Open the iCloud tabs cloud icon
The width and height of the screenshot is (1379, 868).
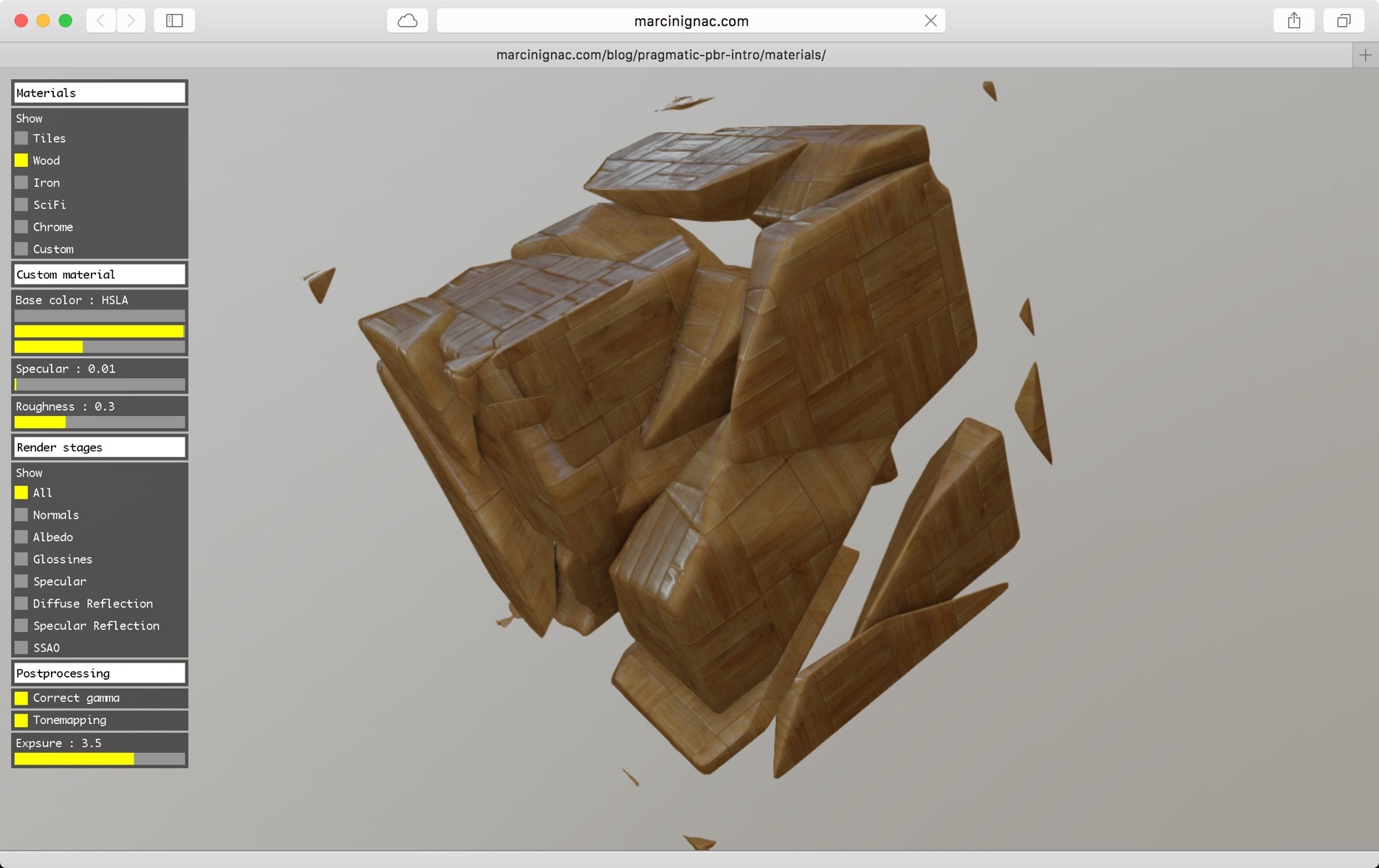tap(408, 21)
